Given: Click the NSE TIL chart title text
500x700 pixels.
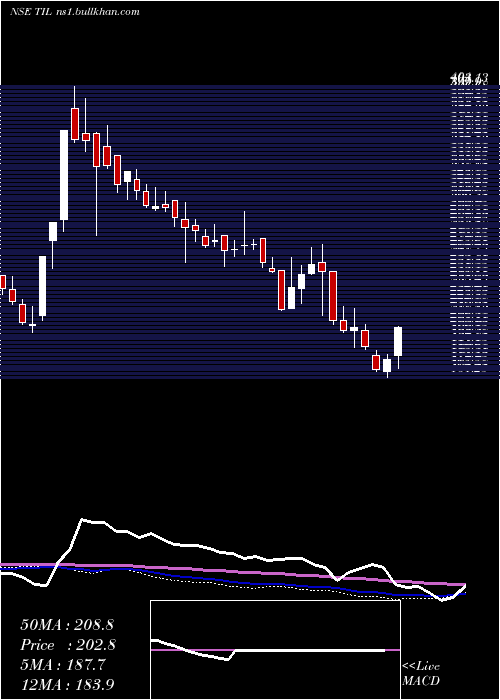Looking at the screenshot, I should pyautogui.click(x=74, y=12).
